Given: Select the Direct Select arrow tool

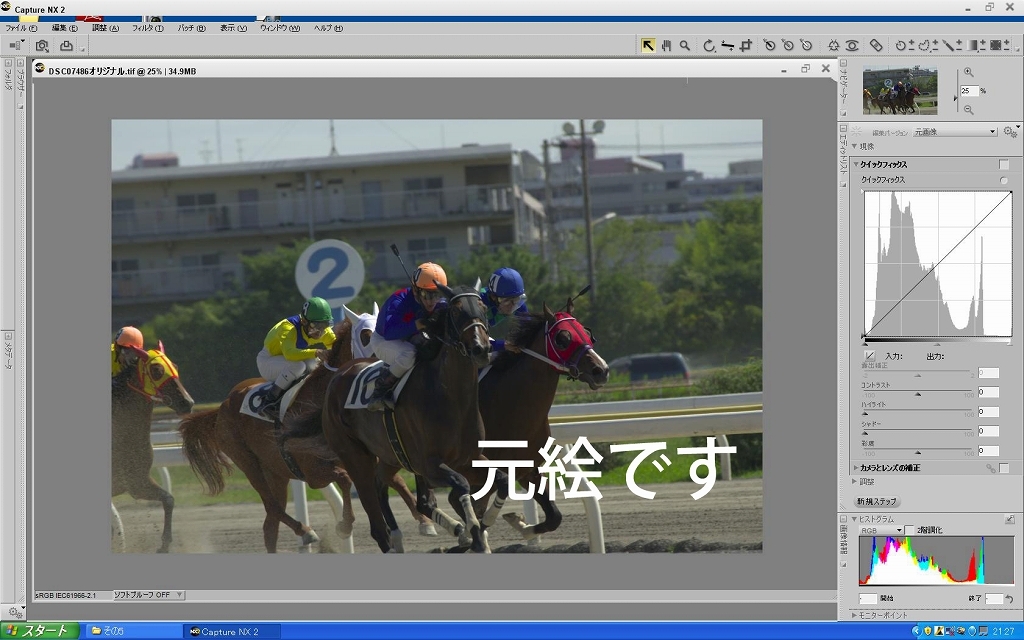Looking at the screenshot, I should (648, 45).
